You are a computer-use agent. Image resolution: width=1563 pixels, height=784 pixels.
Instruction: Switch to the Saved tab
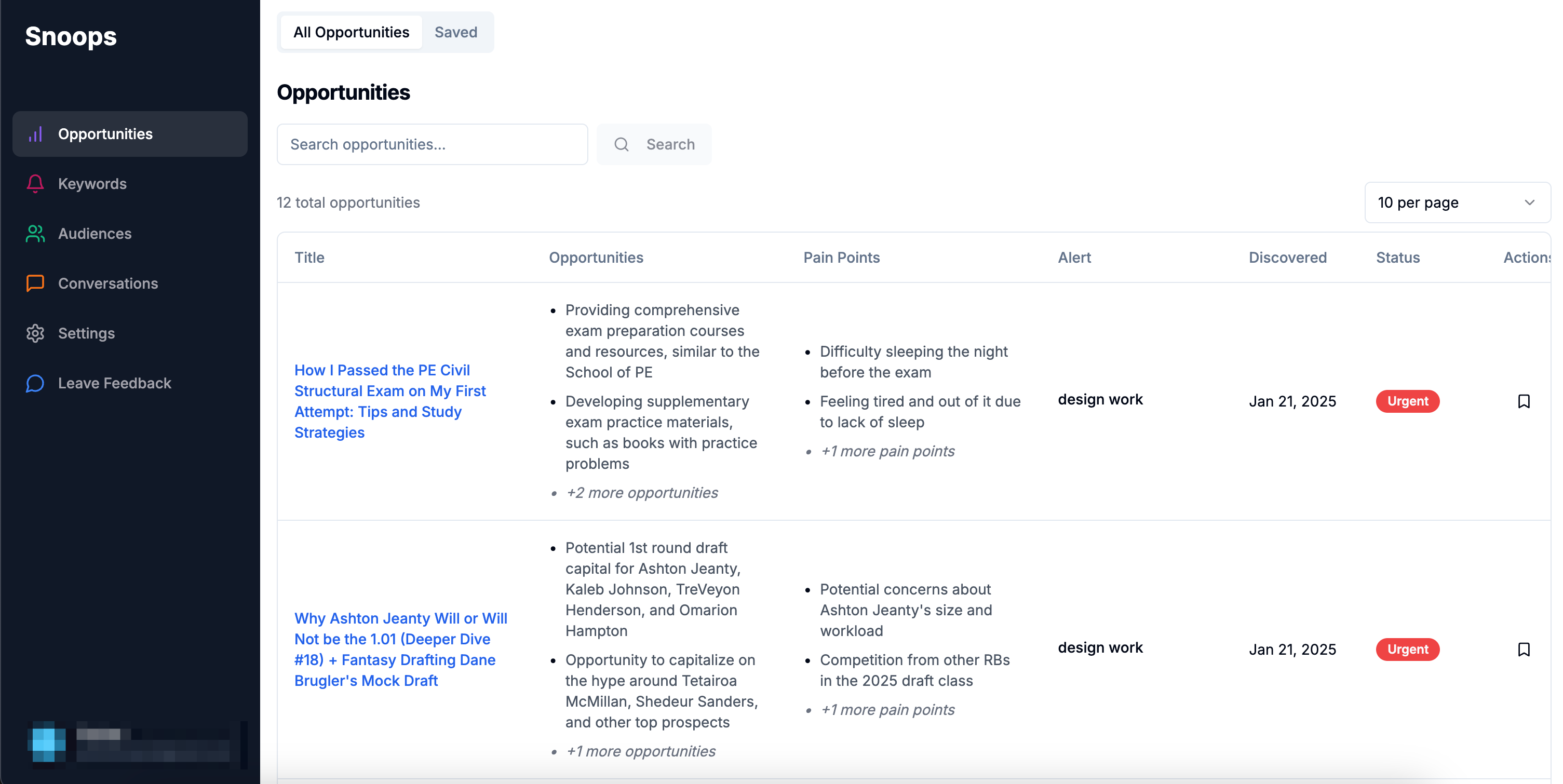456,32
